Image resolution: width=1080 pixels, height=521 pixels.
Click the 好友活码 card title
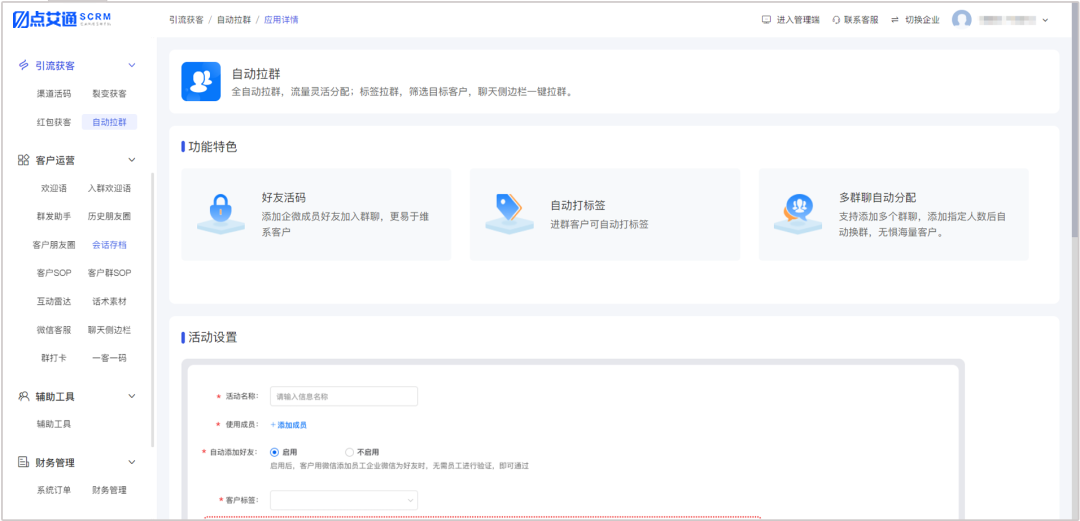(284, 197)
